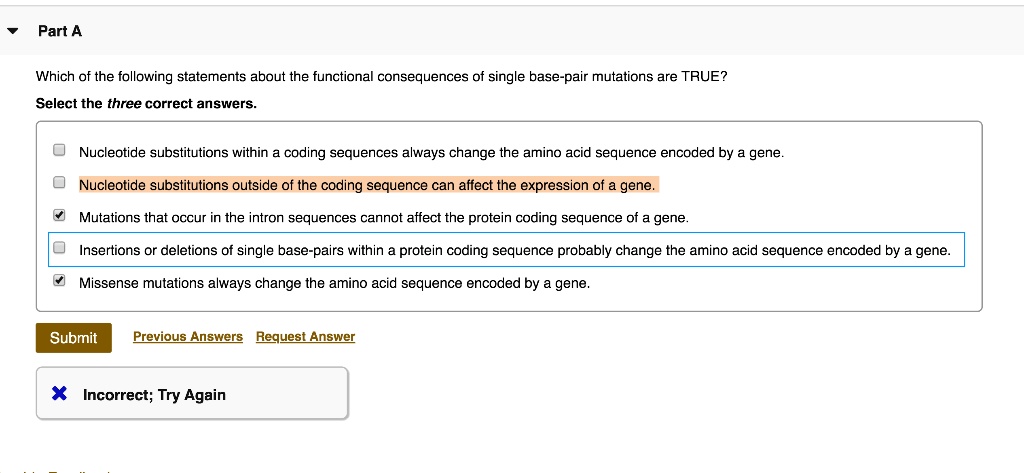The height and width of the screenshot is (473, 1024).
Task: Click the blue X incorrect icon
Action: click(x=60, y=394)
